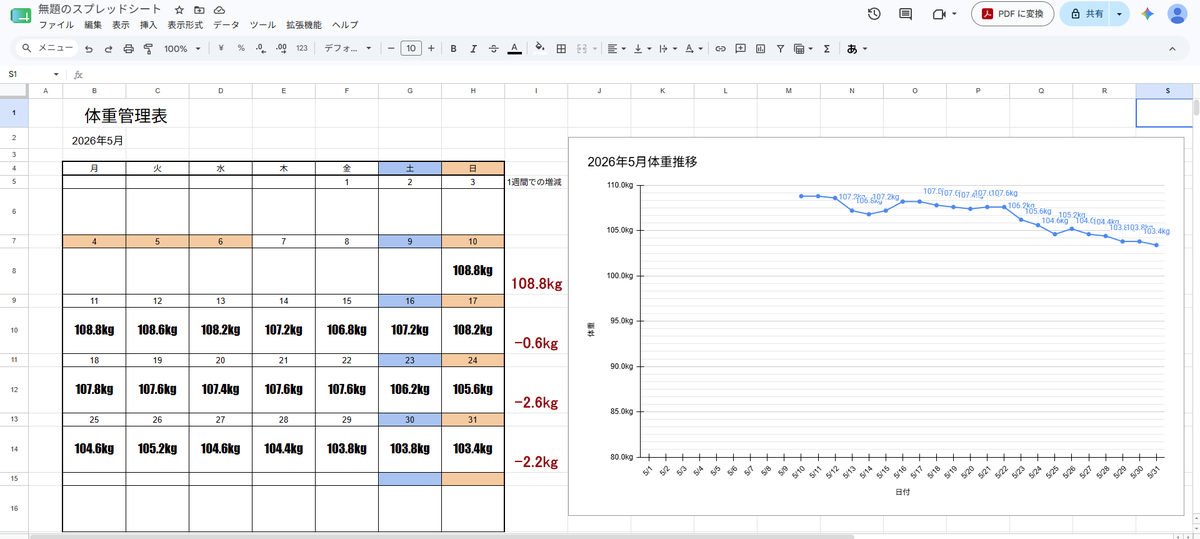Open the vertical align dropdown

[x=641, y=48]
